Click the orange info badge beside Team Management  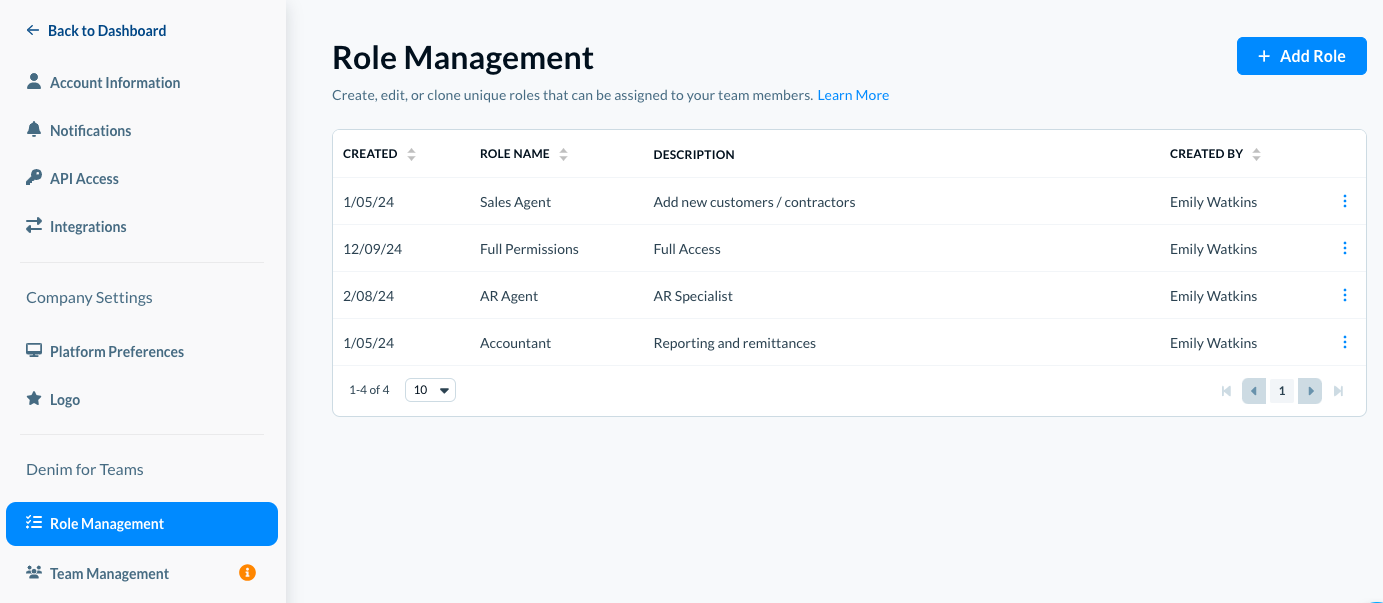tap(247, 573)
